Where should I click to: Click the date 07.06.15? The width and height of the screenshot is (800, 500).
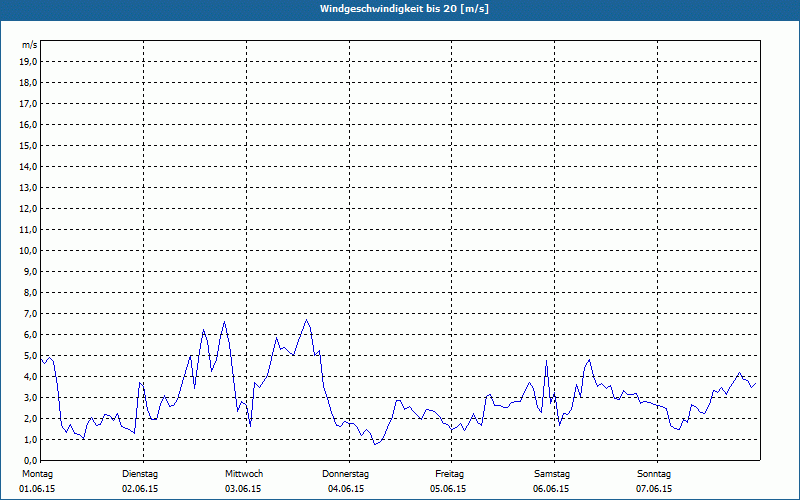tap(654, 489)
